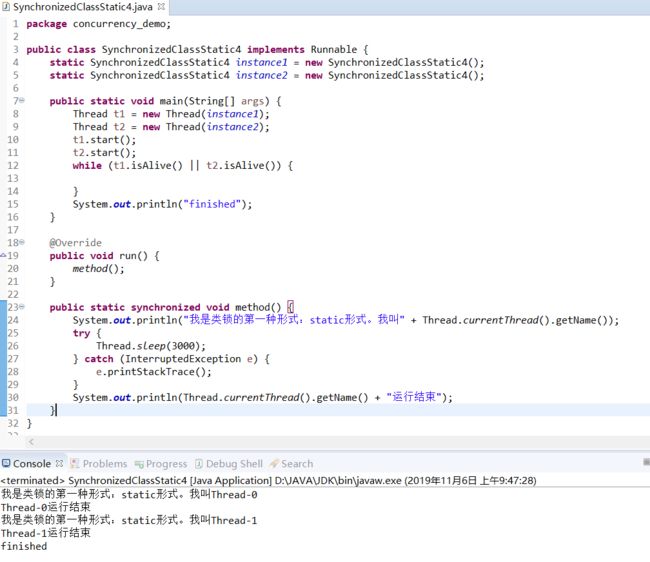This screenshot has height=562, width=650.
Task: Collapse the @Override fold at line 18
Action: click(22, 242)
